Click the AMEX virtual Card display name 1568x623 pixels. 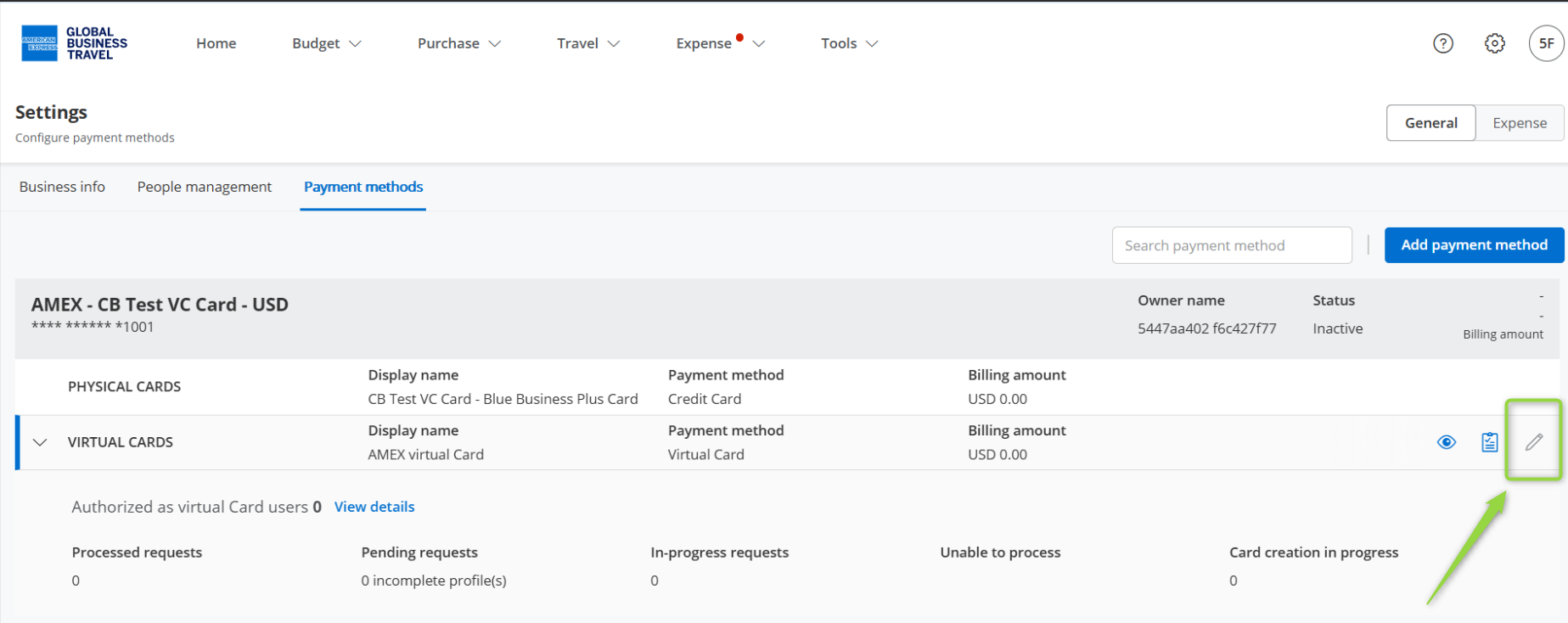[426, 455]
